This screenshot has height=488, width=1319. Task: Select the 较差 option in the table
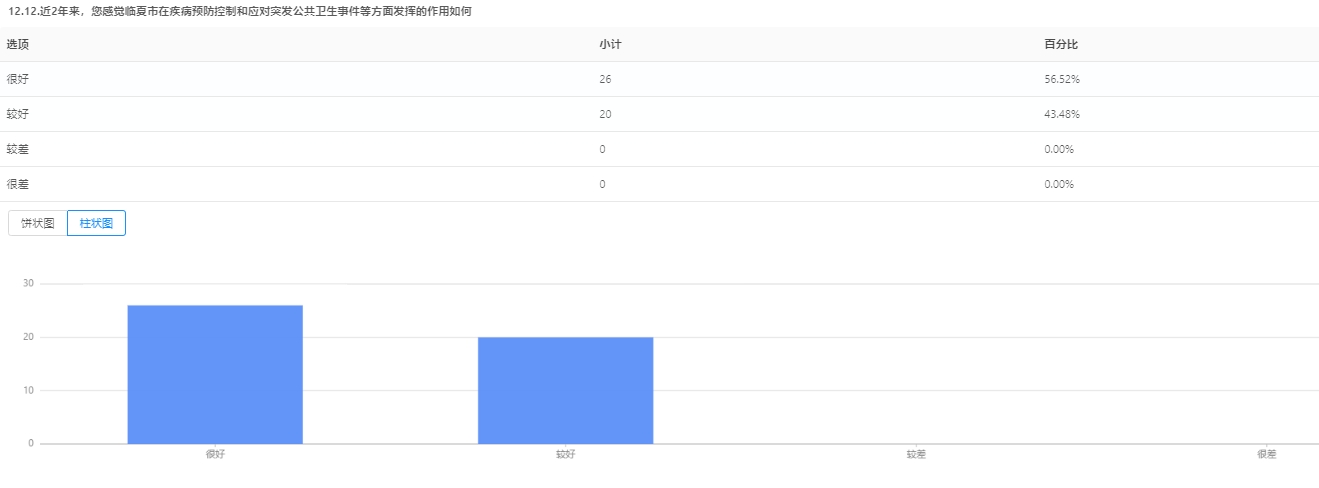[18, 149]
